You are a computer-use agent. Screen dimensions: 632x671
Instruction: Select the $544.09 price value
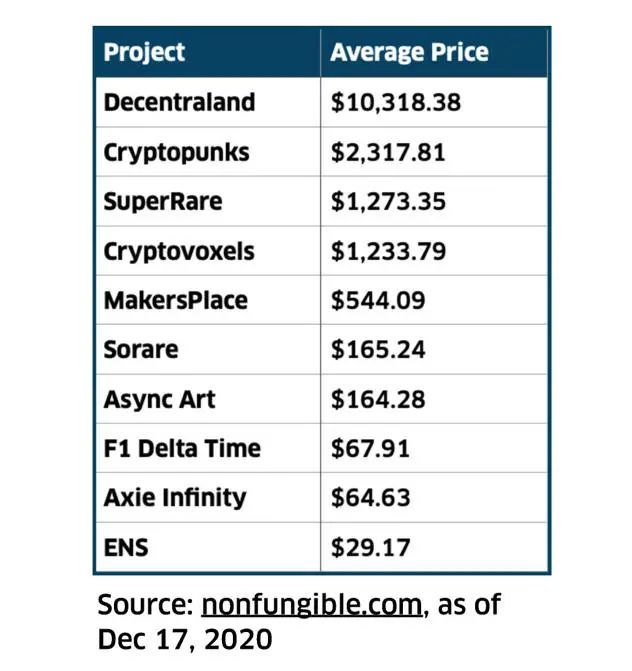tap(379, 300)
